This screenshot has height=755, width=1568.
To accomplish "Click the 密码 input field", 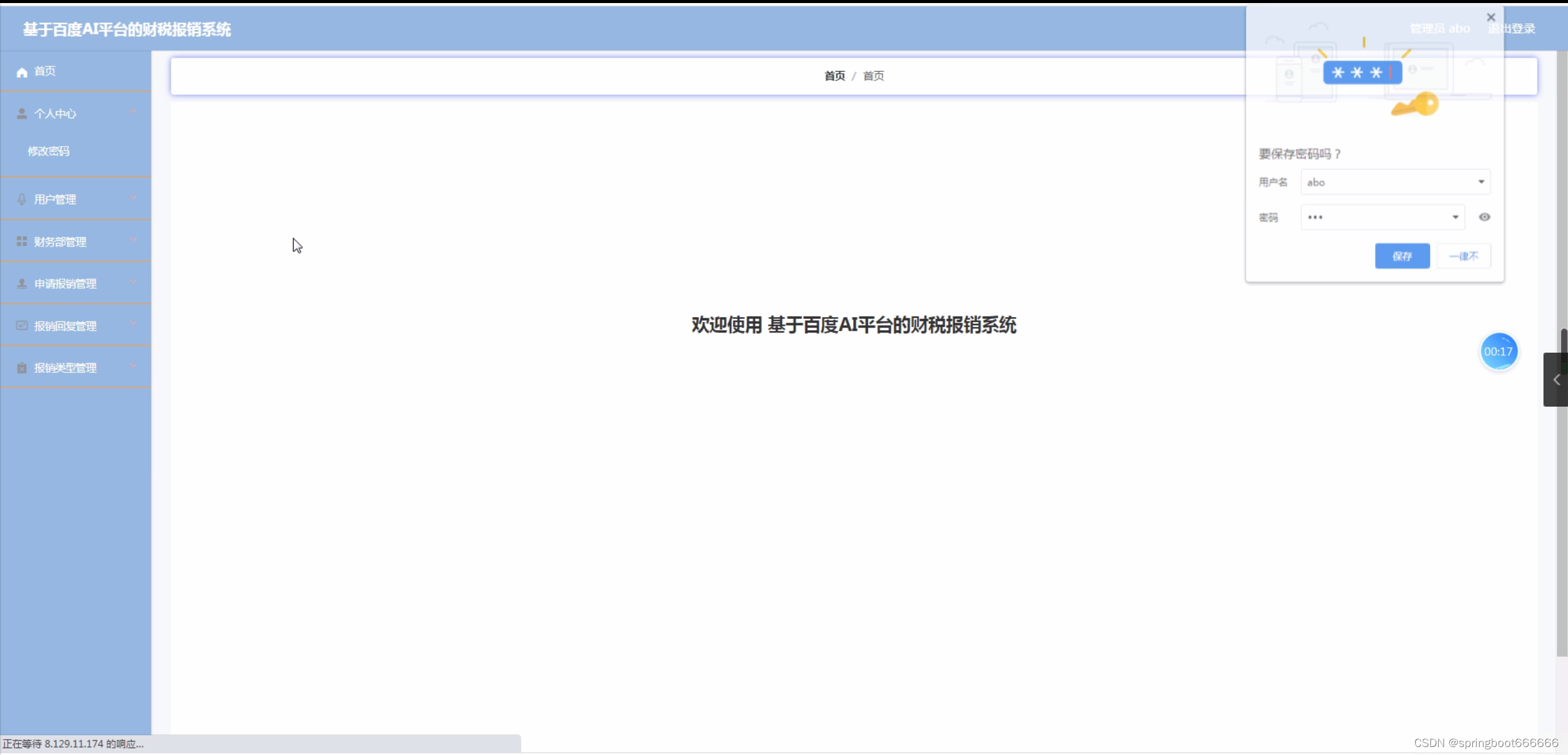I will (x=1383, y=217).
